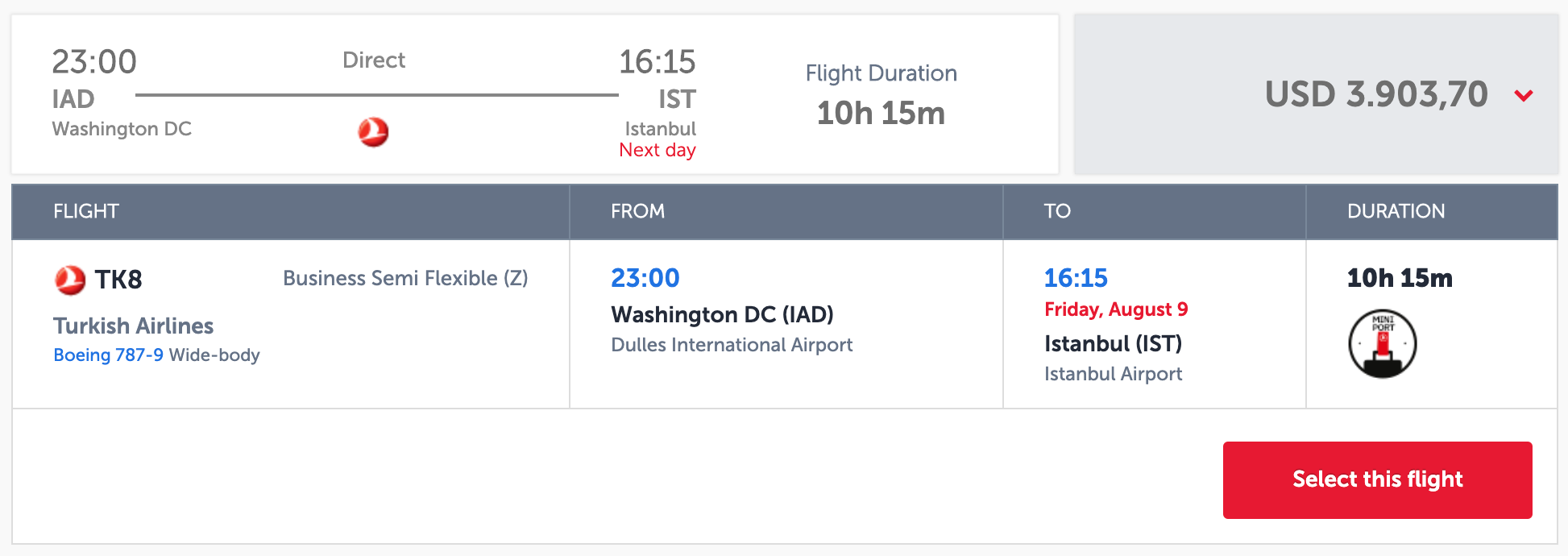Click the Business Semi Flexible (Z) fare class
Image resolution: width=1568 pixels, height=556 pixels.
[x=405, y=278]
